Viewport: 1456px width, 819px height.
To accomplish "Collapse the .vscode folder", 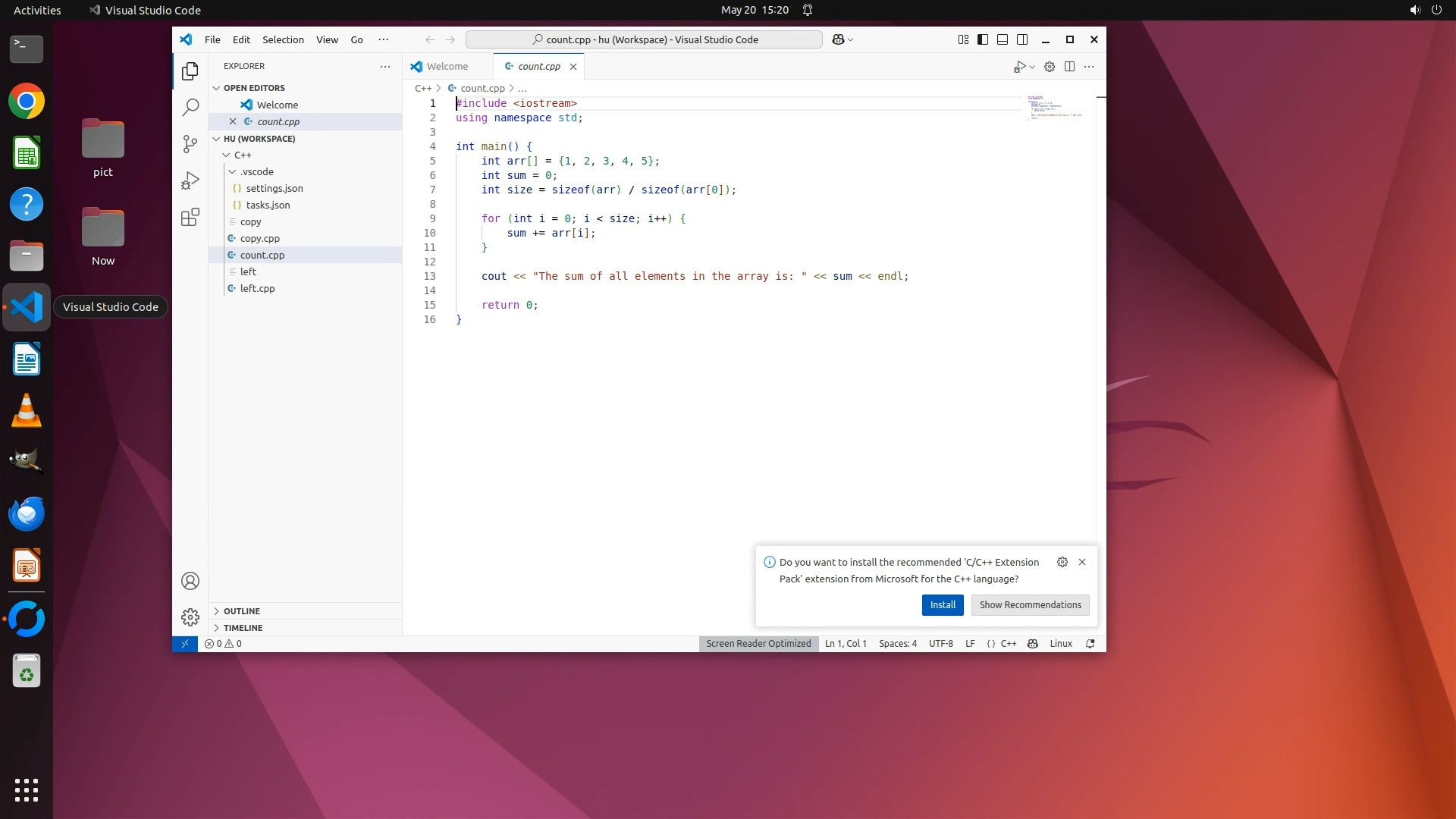I will pos(256,172).
